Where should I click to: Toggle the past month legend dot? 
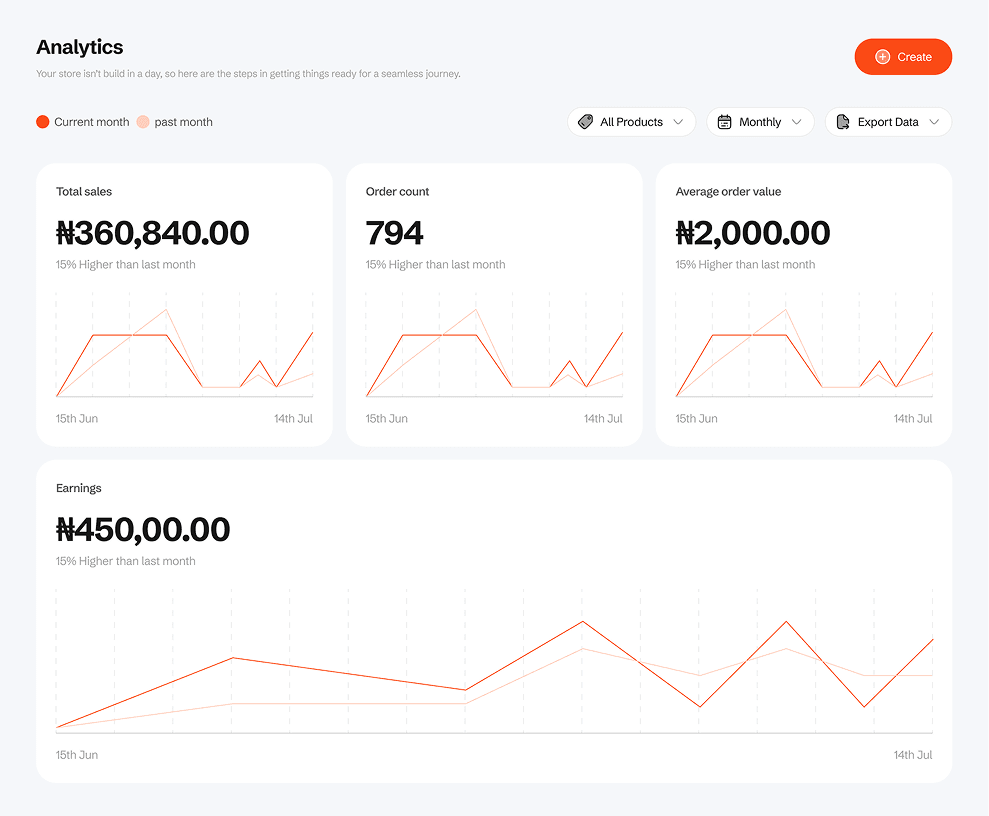point(143,122)
